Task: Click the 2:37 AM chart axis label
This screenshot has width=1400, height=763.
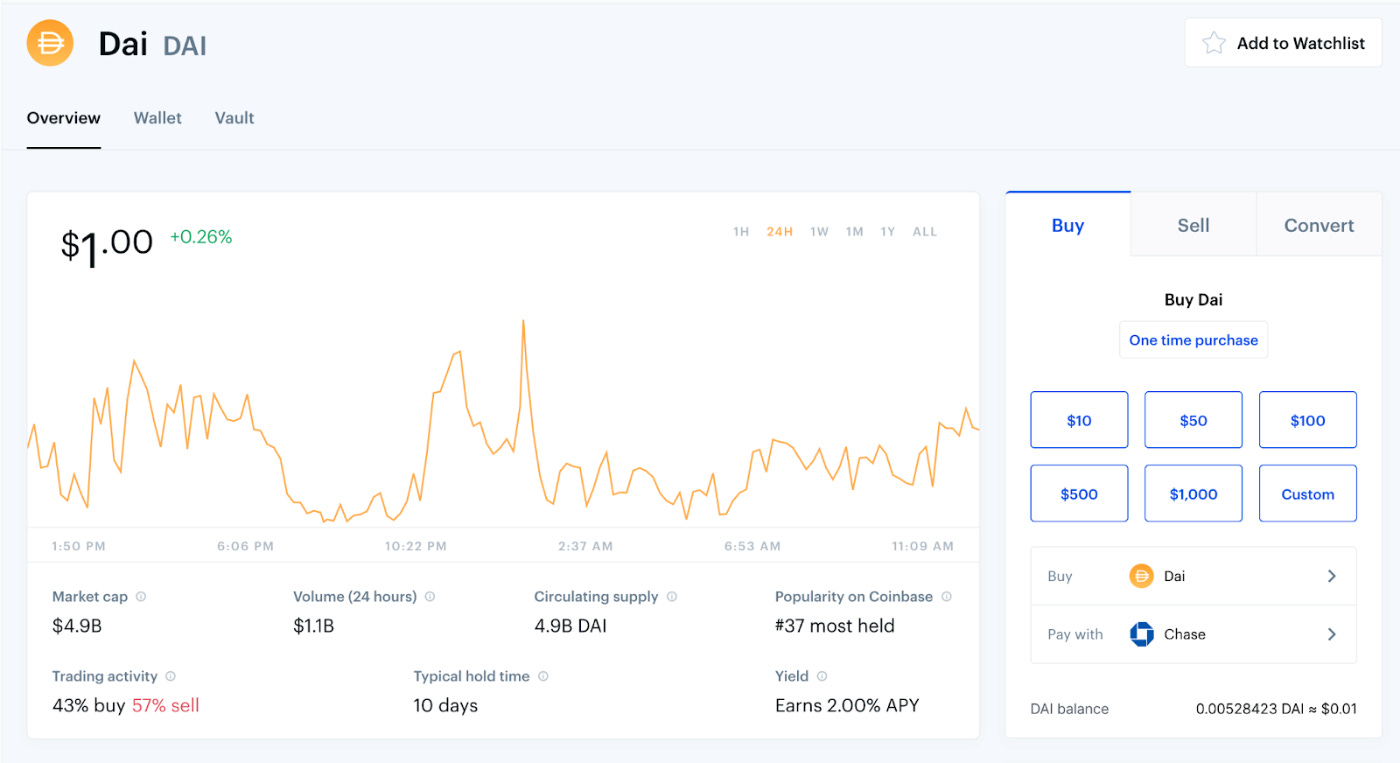Action: coord(586,546)
